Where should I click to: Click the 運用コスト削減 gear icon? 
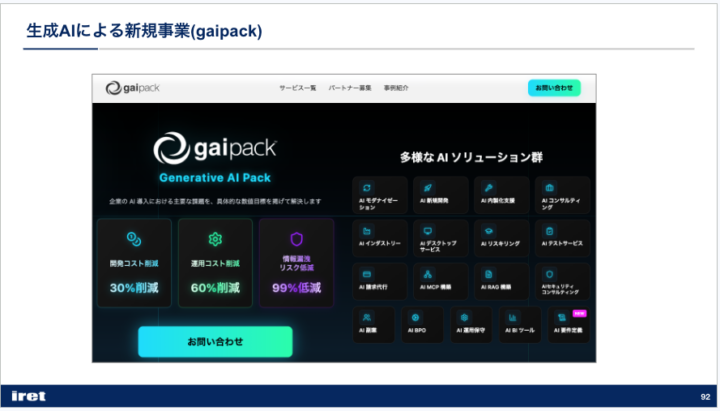pyautogui.click(x=215, y=239)
